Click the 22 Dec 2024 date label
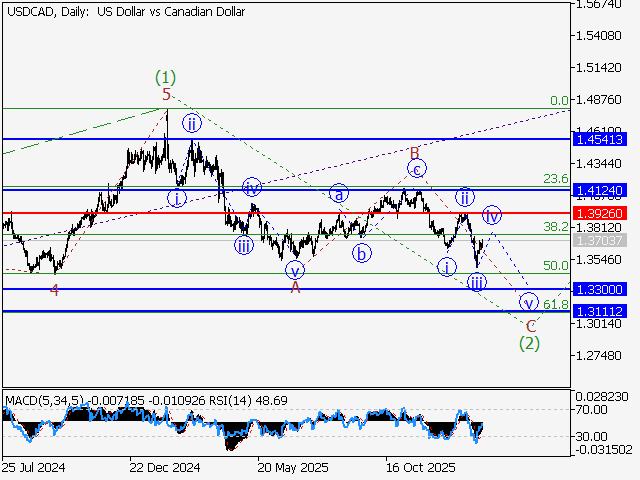The width and height of the screenshot is (640, 480). (165, 467)
